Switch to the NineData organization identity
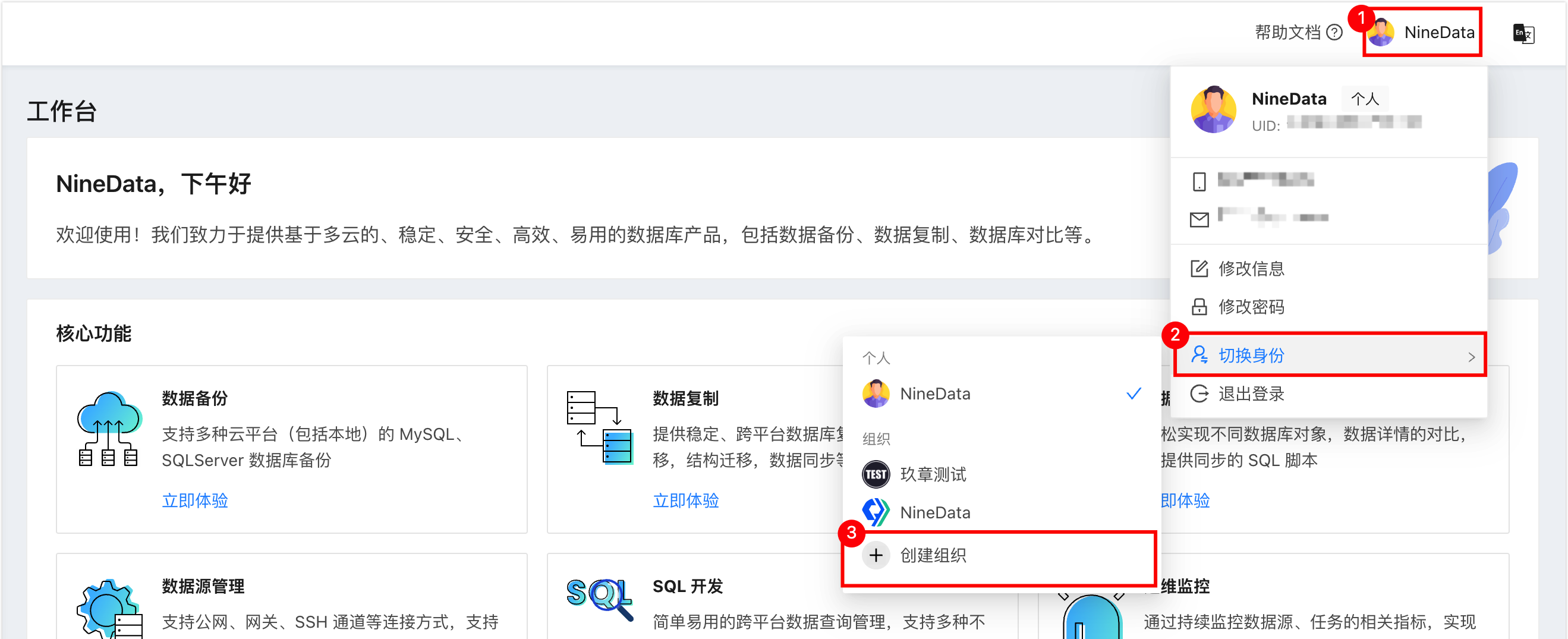The width and height of the screenshot is (1568, 639). coord(1002,512)
